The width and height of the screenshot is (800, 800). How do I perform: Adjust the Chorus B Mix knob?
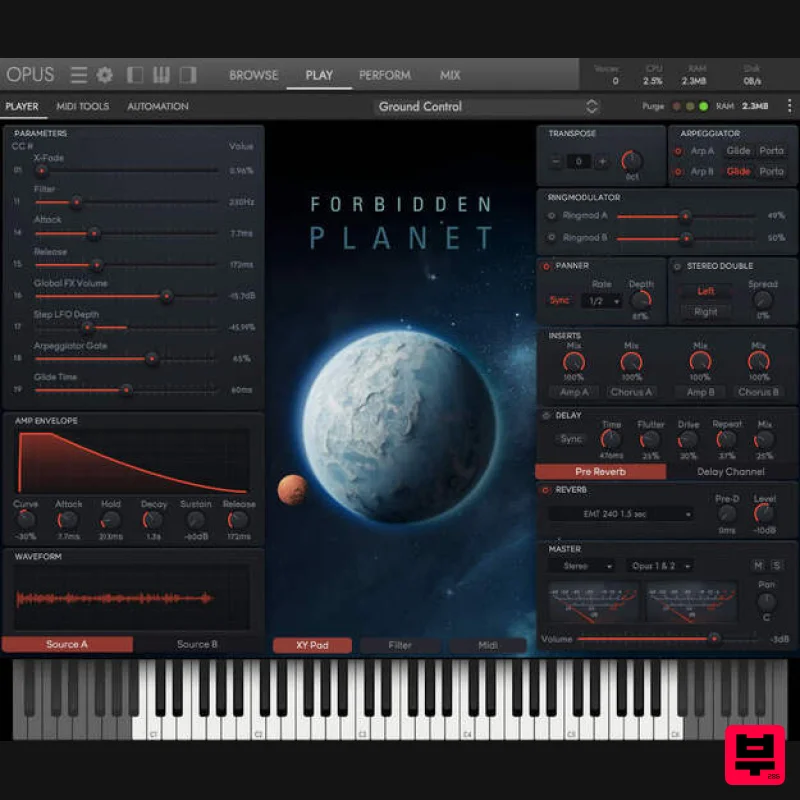pyautogui.click(x=759, y=363)
